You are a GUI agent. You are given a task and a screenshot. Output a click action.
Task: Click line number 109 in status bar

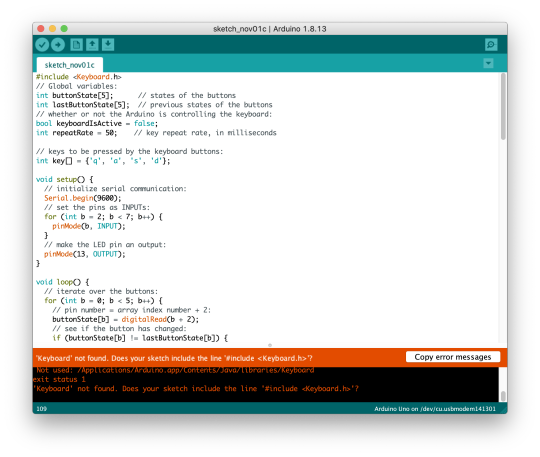(41, 409)
